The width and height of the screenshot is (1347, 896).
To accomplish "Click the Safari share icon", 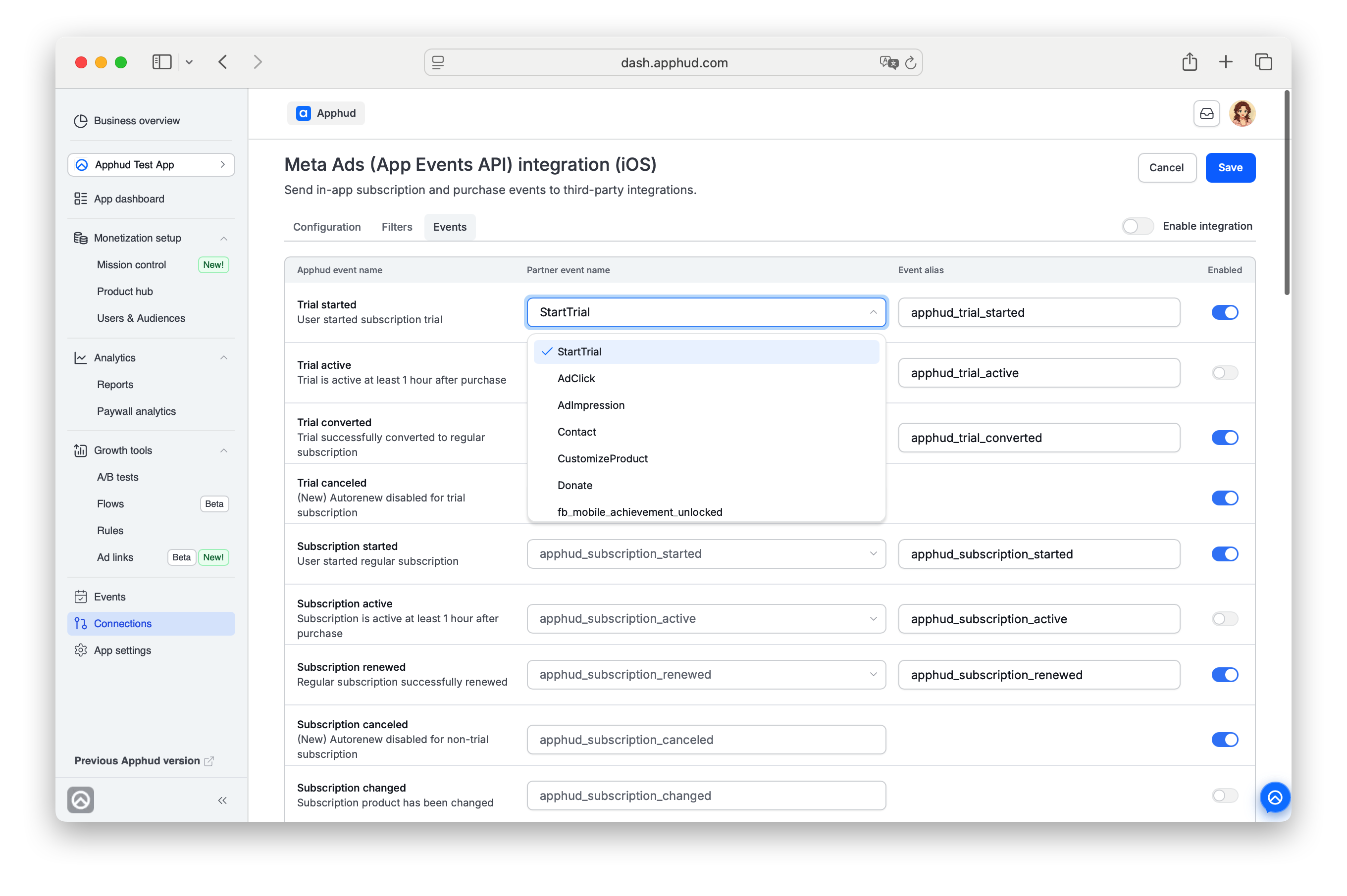I will click(x=1189, y=62).
